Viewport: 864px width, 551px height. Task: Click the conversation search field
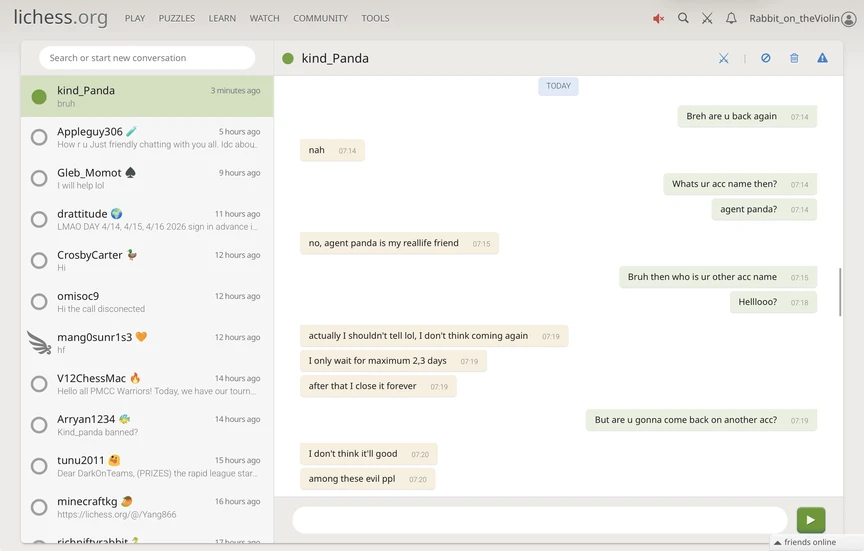click(x=147, y=58)
